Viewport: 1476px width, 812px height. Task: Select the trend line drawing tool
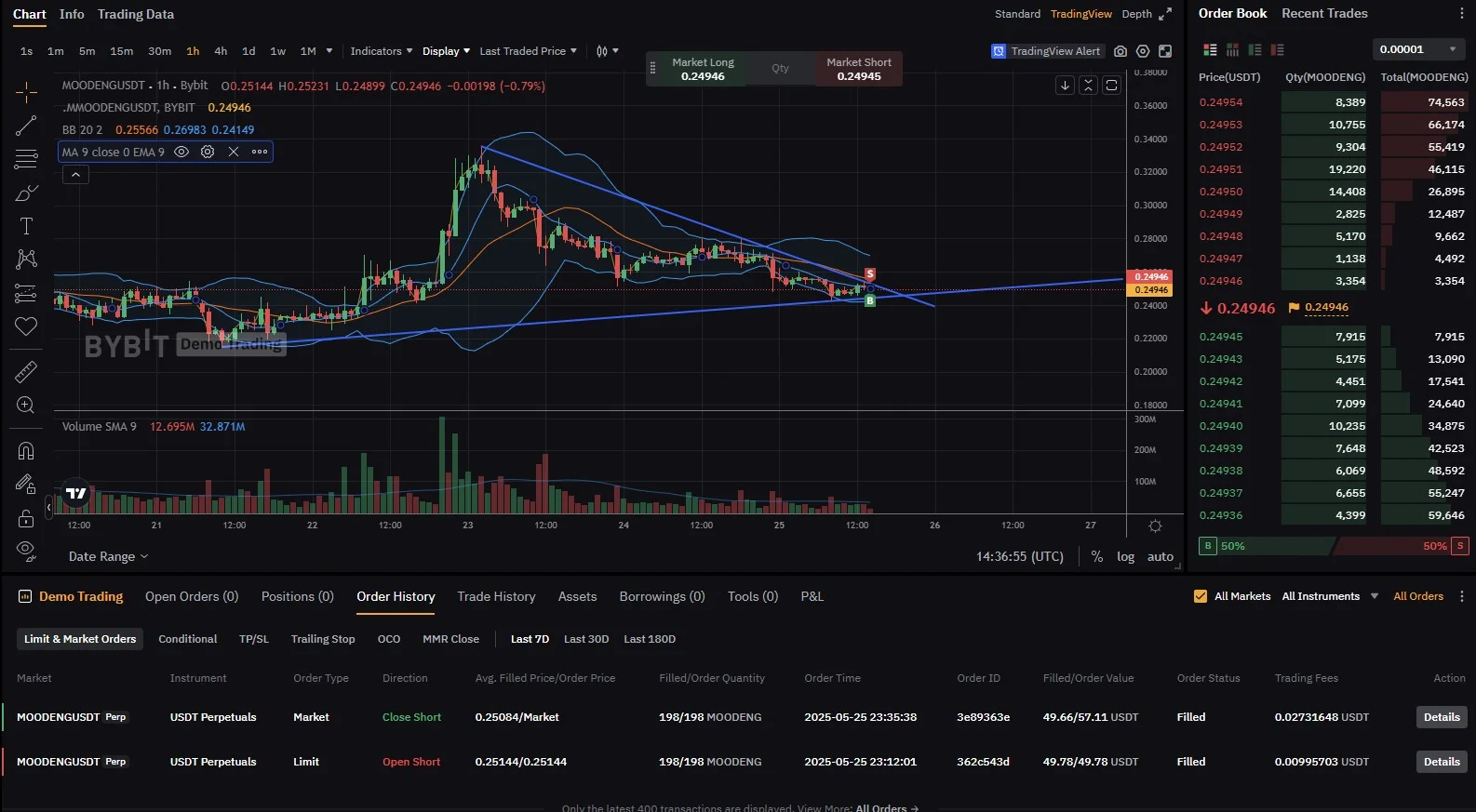click(x=26, y=126)
